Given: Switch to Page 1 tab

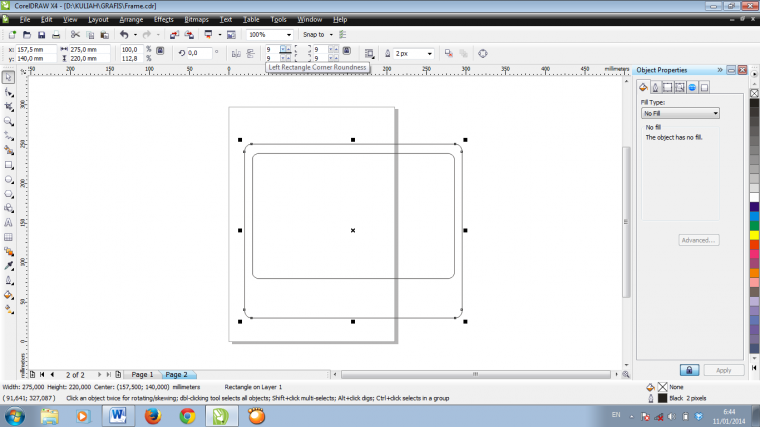Looking at the screenshot, I should [x=142, y=375].
